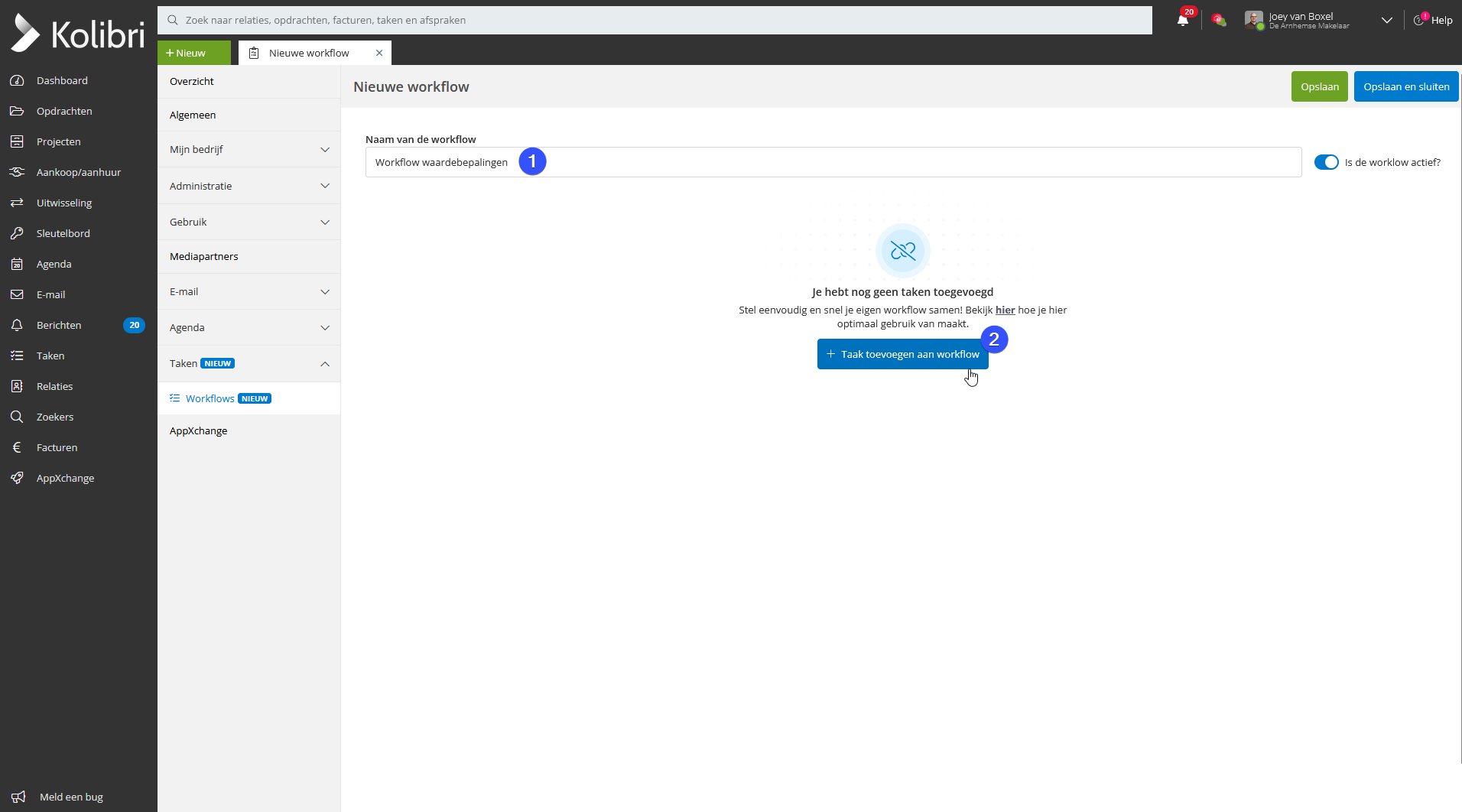Open Workflows in the settings menu
Image resolution: width=1462 pixels, height=812 pixels.
coord(210,398)
